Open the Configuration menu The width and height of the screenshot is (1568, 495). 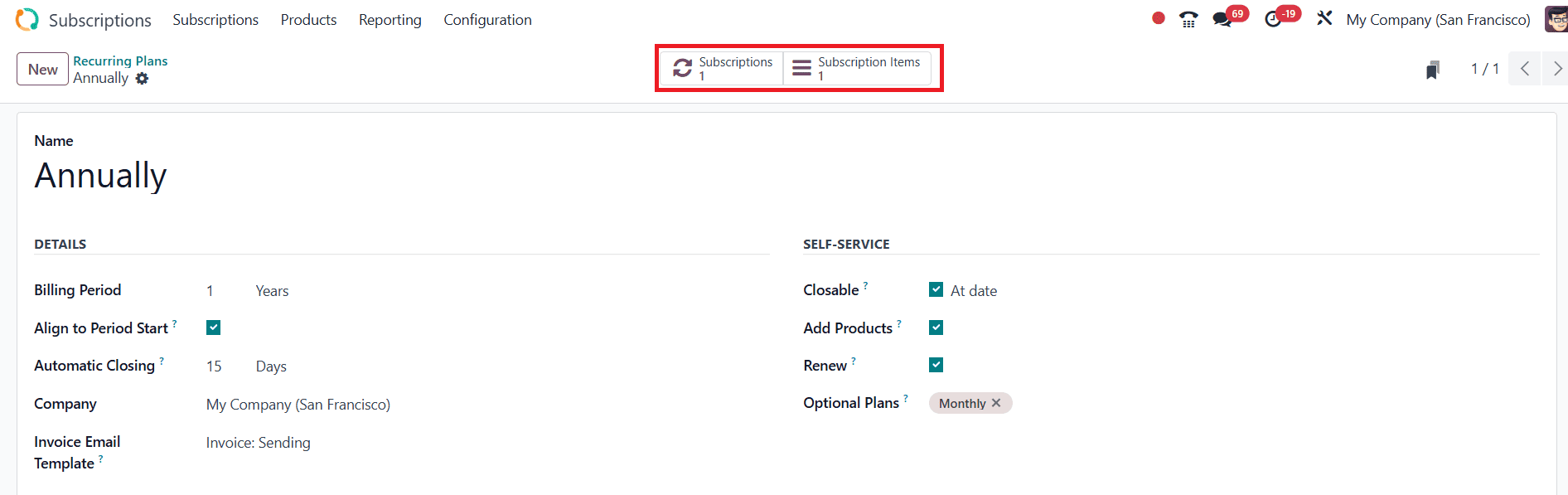(x=487, y=19)
